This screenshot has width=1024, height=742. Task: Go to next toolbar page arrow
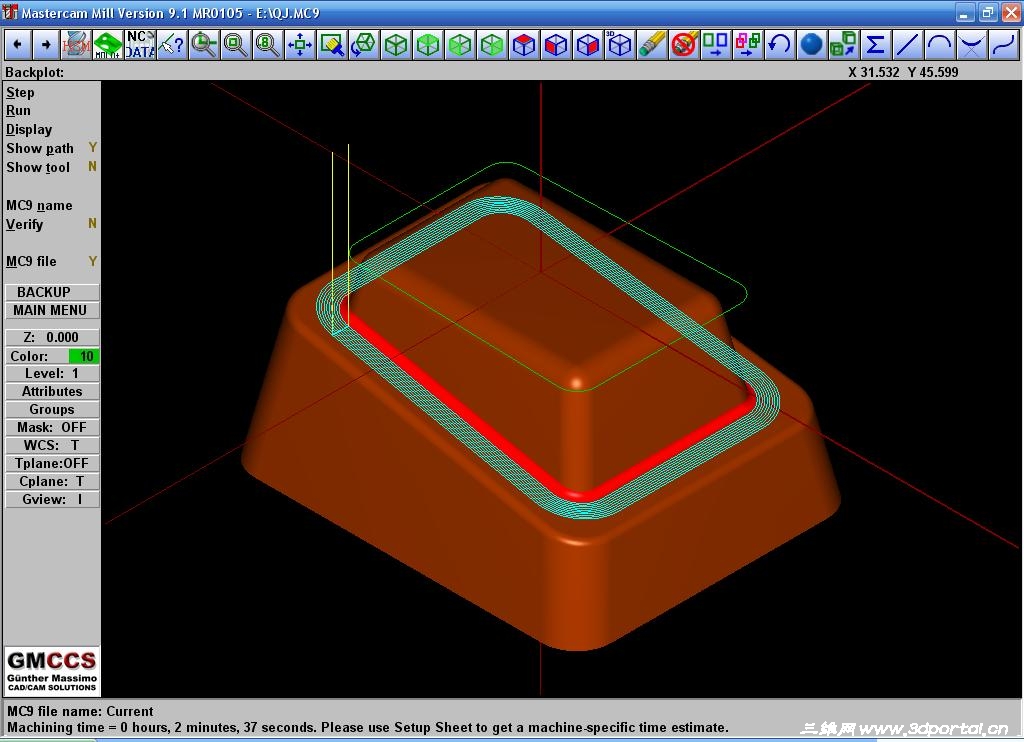click(46, 44)
